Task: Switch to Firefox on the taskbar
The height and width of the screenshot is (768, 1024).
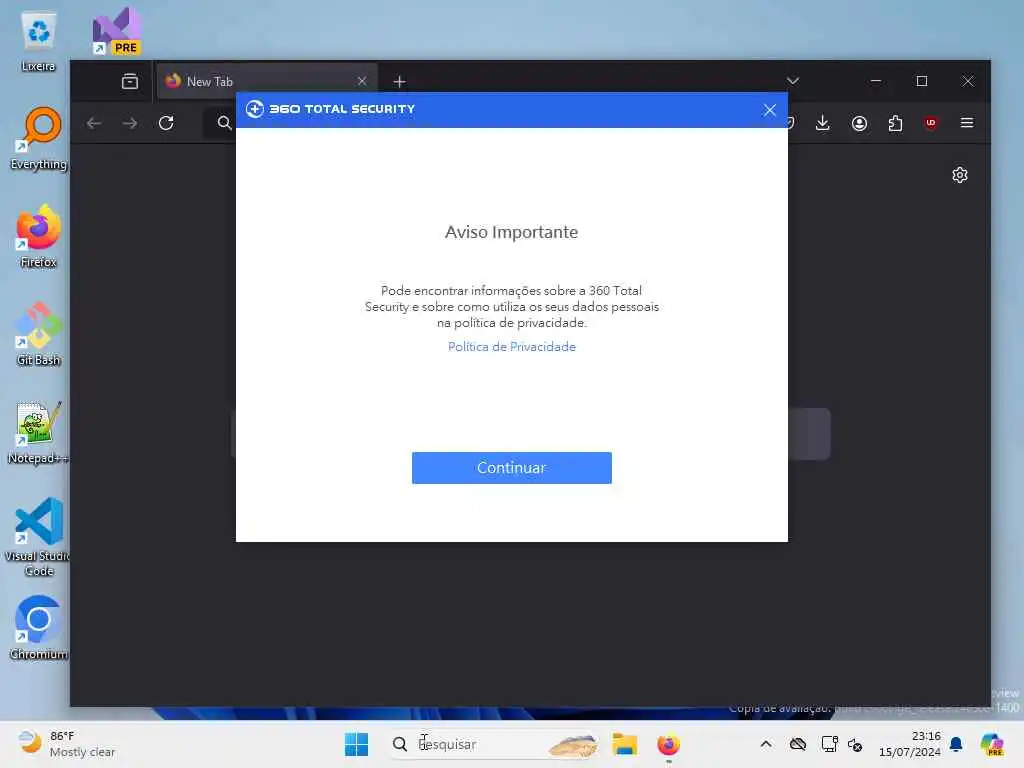Action: tap(668, 744)
